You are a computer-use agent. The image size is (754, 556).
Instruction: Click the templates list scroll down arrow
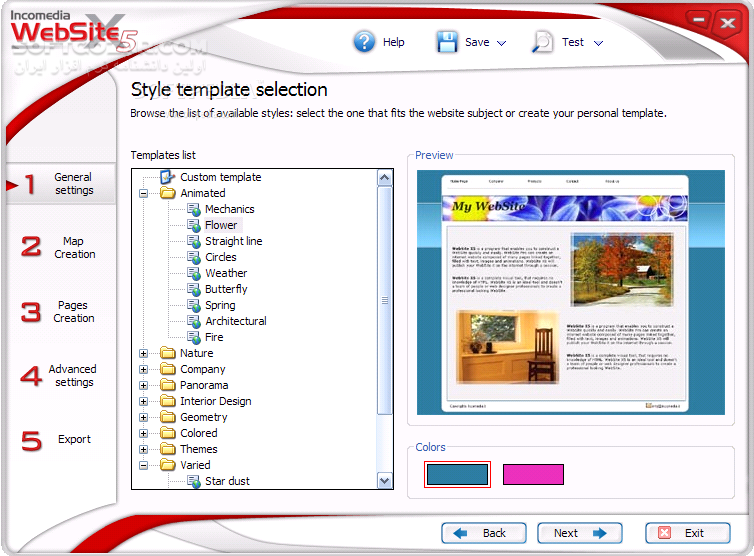385,480
